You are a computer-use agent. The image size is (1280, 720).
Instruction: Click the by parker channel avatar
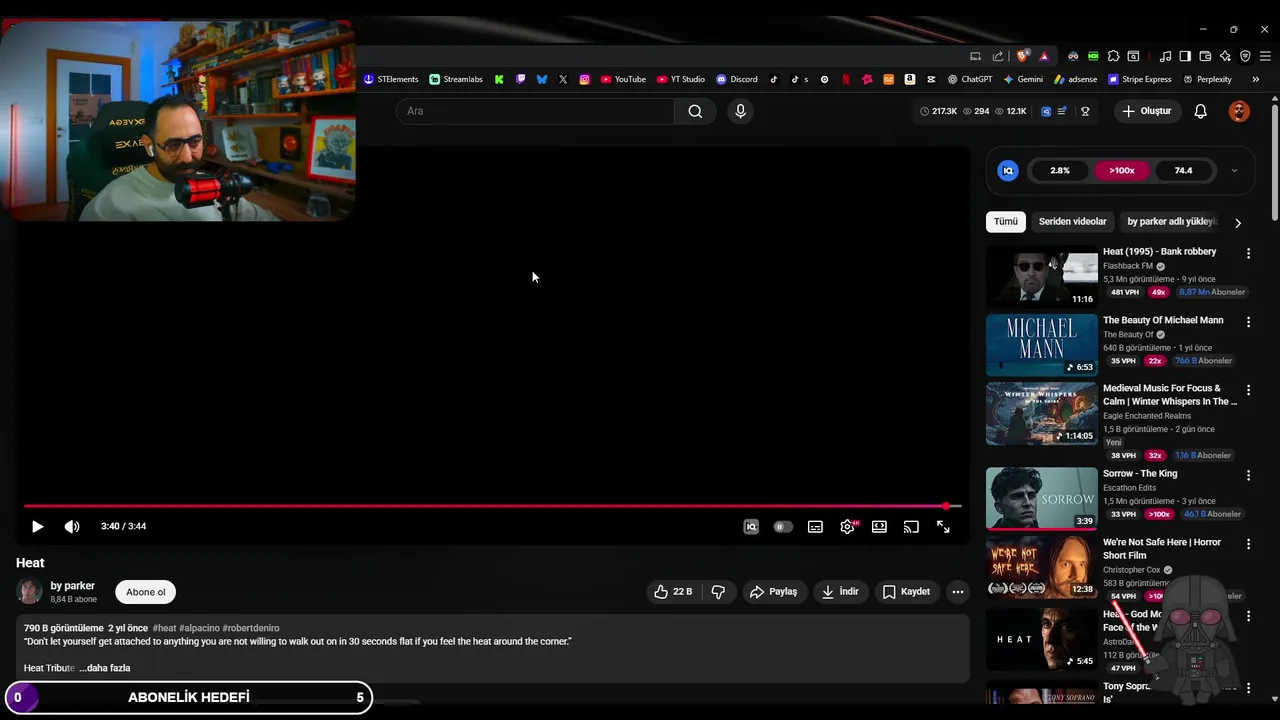pos(30,592)
